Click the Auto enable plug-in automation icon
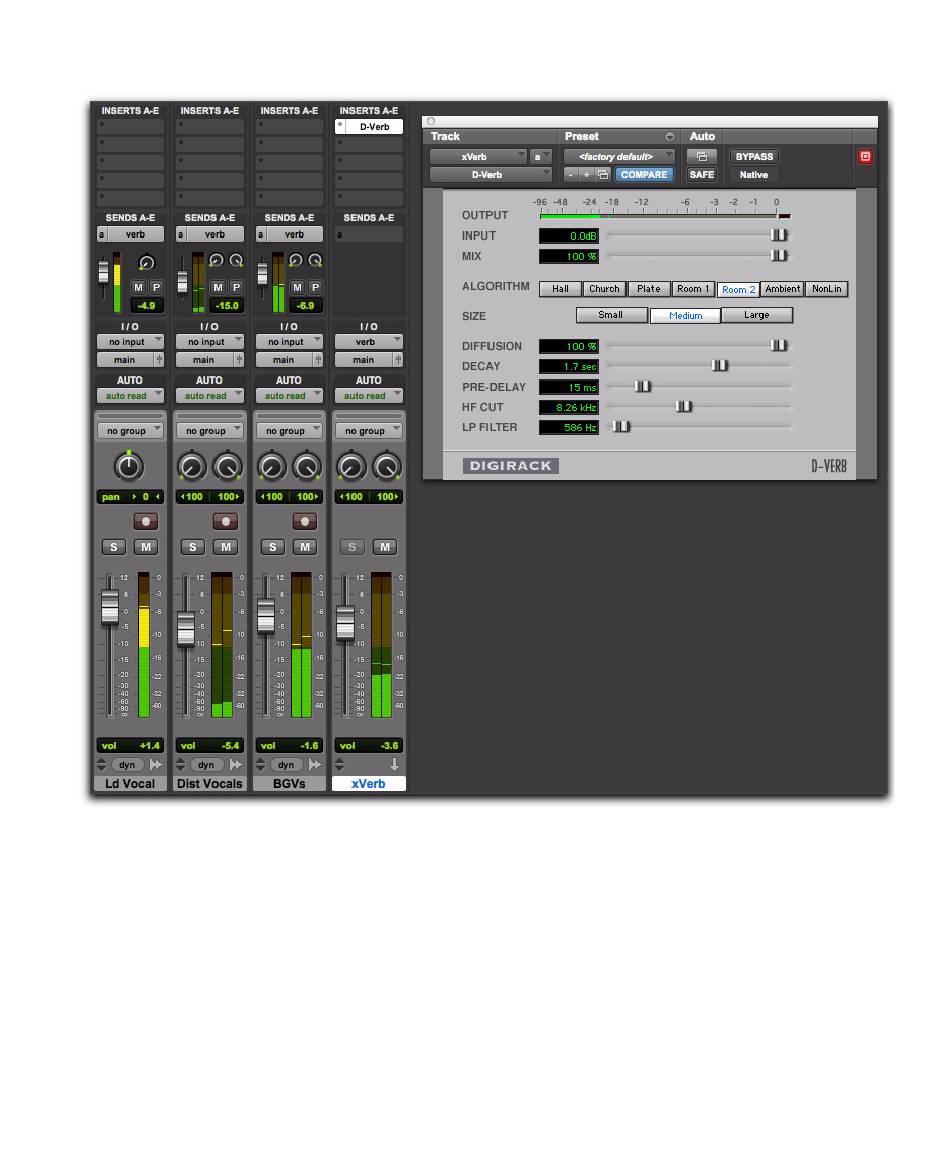The image size is (950, 1176). point(701,157)
